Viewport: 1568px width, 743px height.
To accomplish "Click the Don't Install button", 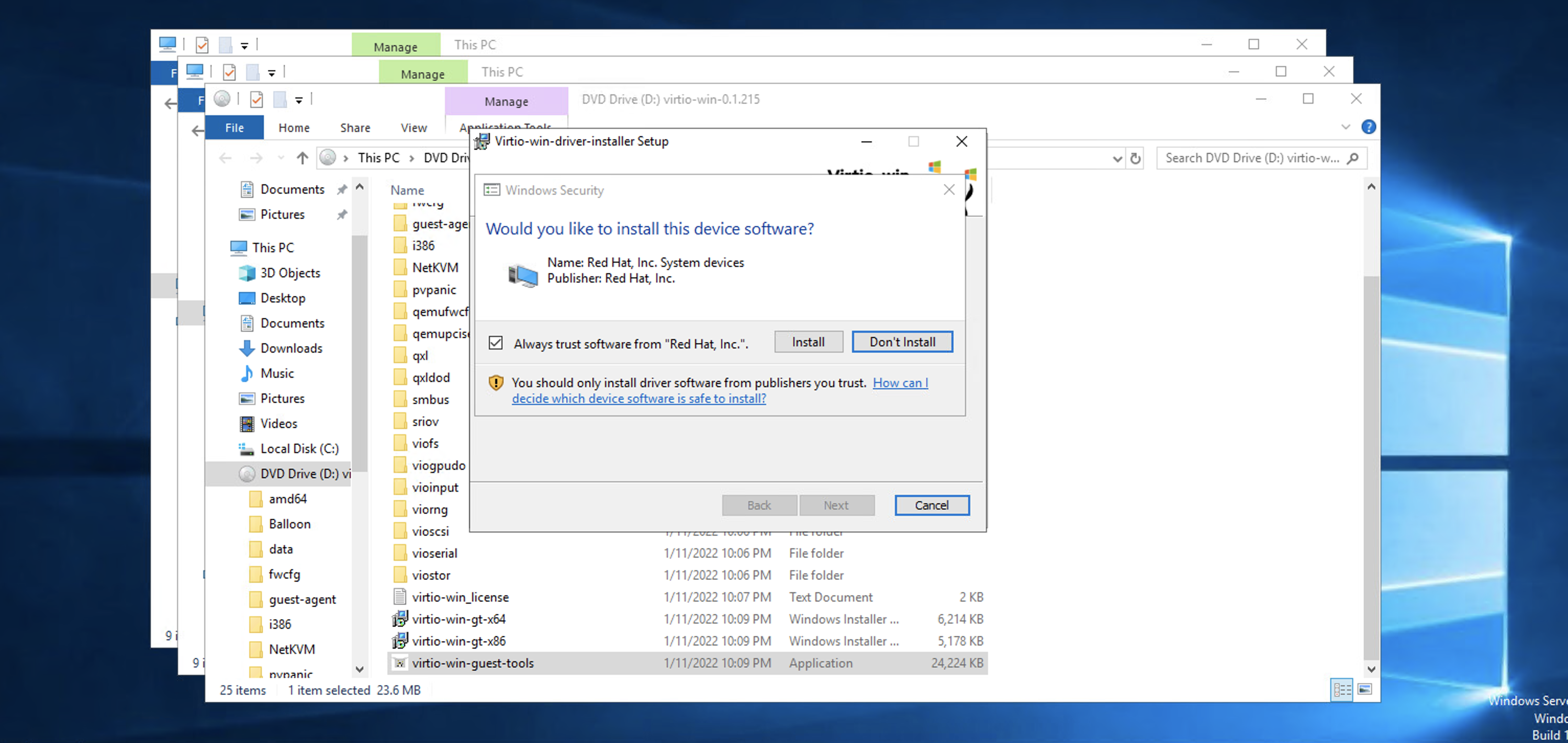I will [x=901, y=342].
